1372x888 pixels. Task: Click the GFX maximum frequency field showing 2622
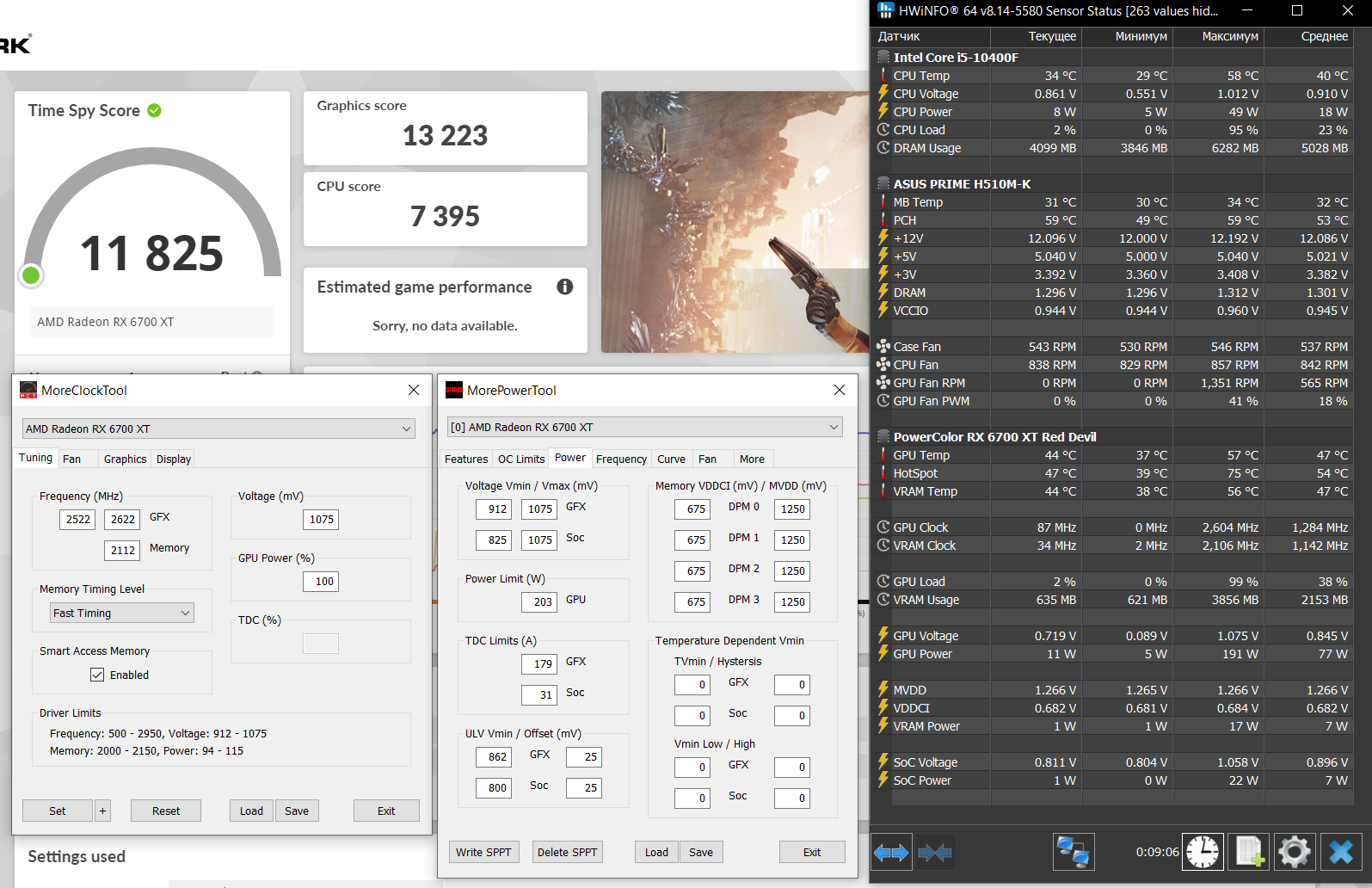coord(122,520)
